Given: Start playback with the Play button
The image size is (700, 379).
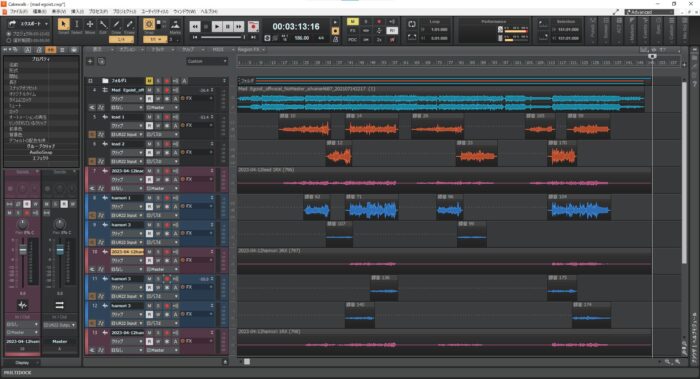Looking at the screenshot, I should (x=217, y=27).
